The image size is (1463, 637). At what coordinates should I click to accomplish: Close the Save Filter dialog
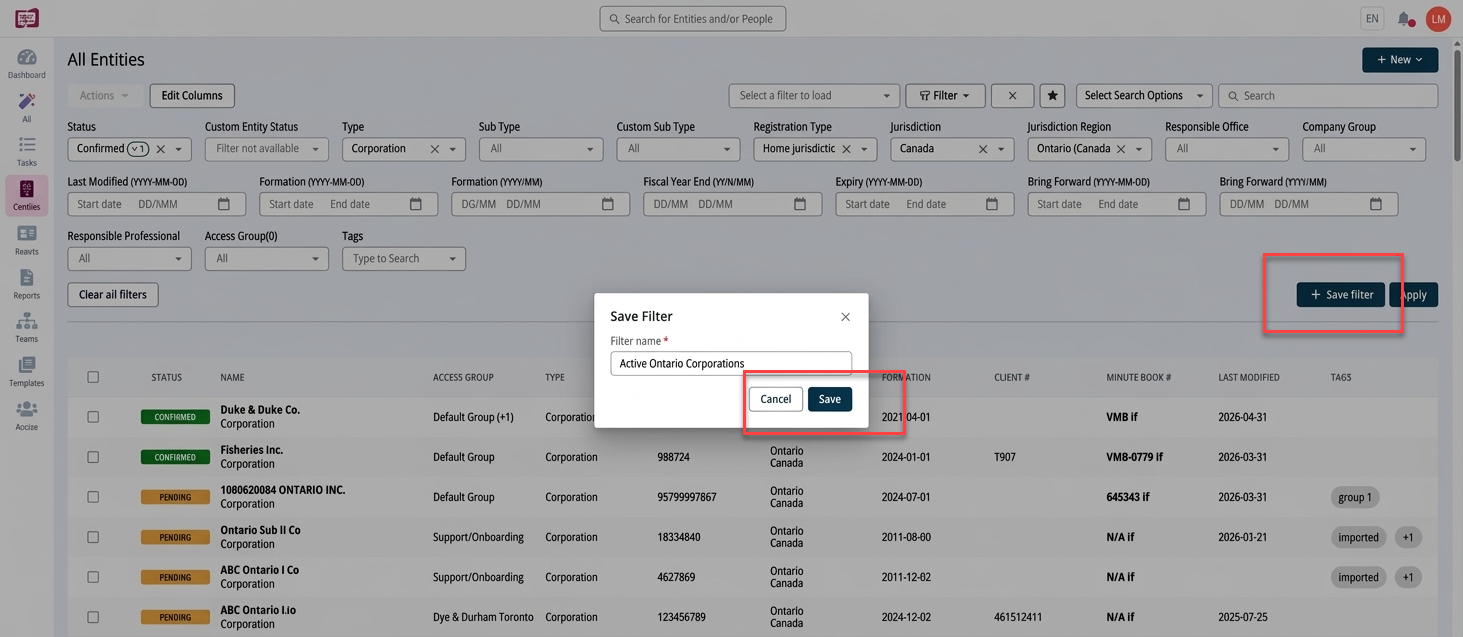coord(845,316)
